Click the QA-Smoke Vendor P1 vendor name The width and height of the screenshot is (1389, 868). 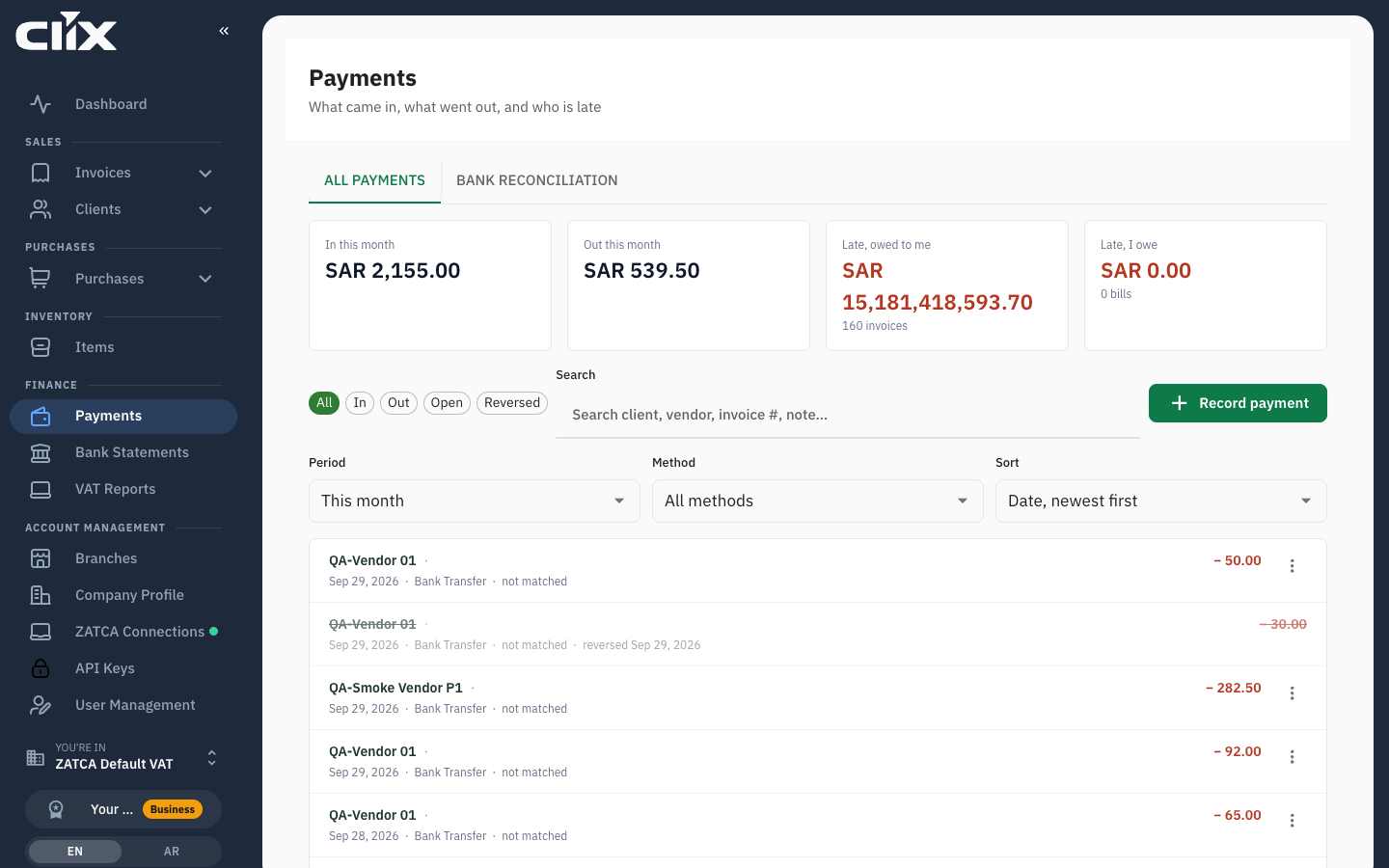pyautogui.click(x=395, y=688)
